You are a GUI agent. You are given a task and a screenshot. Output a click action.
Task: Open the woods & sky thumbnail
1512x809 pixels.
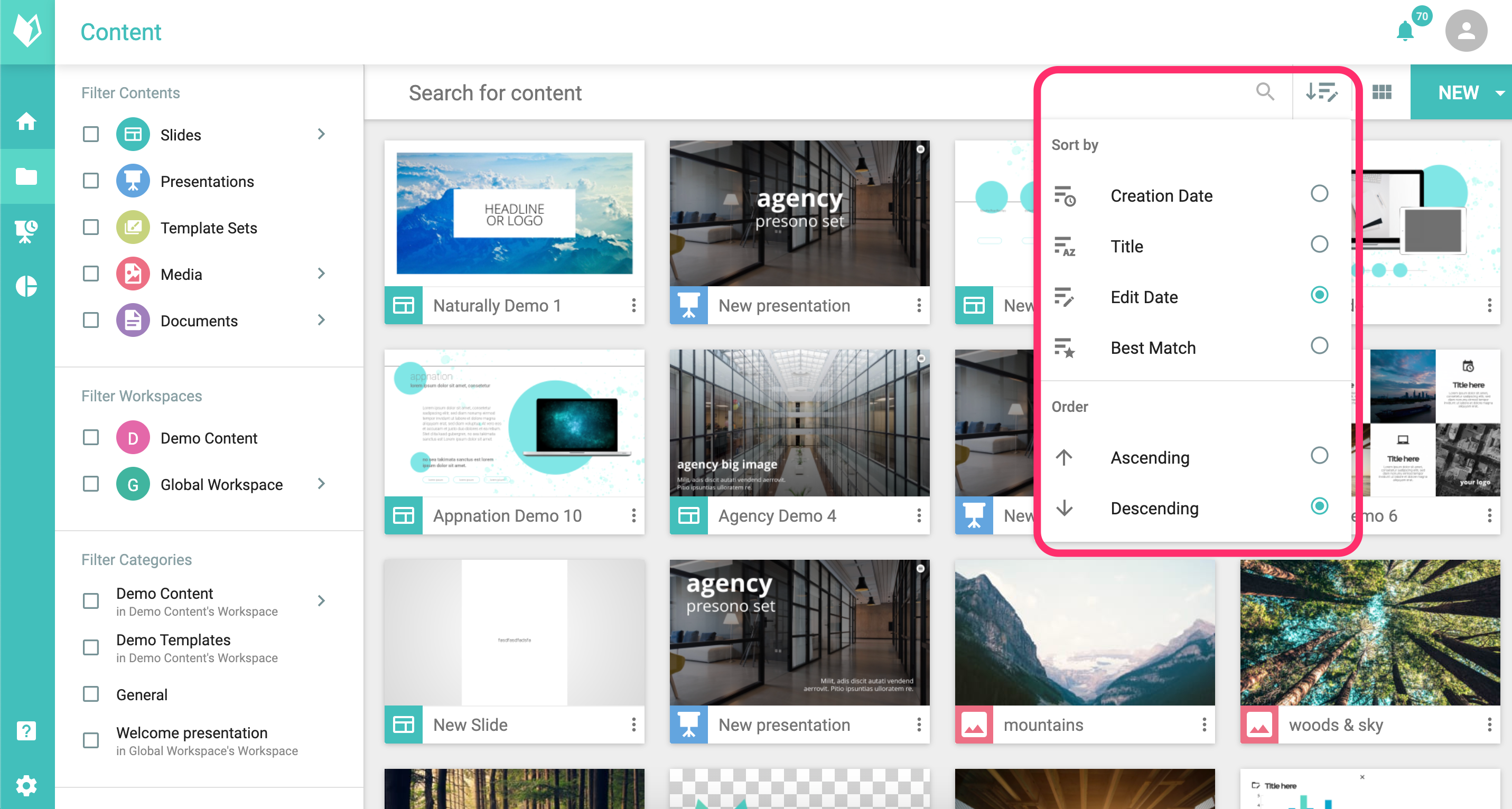pos(1370,633)
